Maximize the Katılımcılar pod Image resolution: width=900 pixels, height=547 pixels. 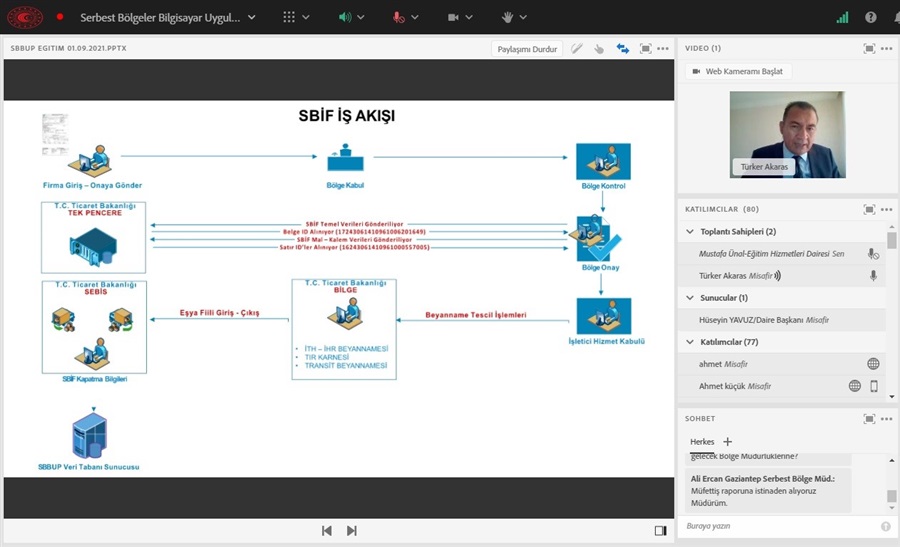pos(870,209)
